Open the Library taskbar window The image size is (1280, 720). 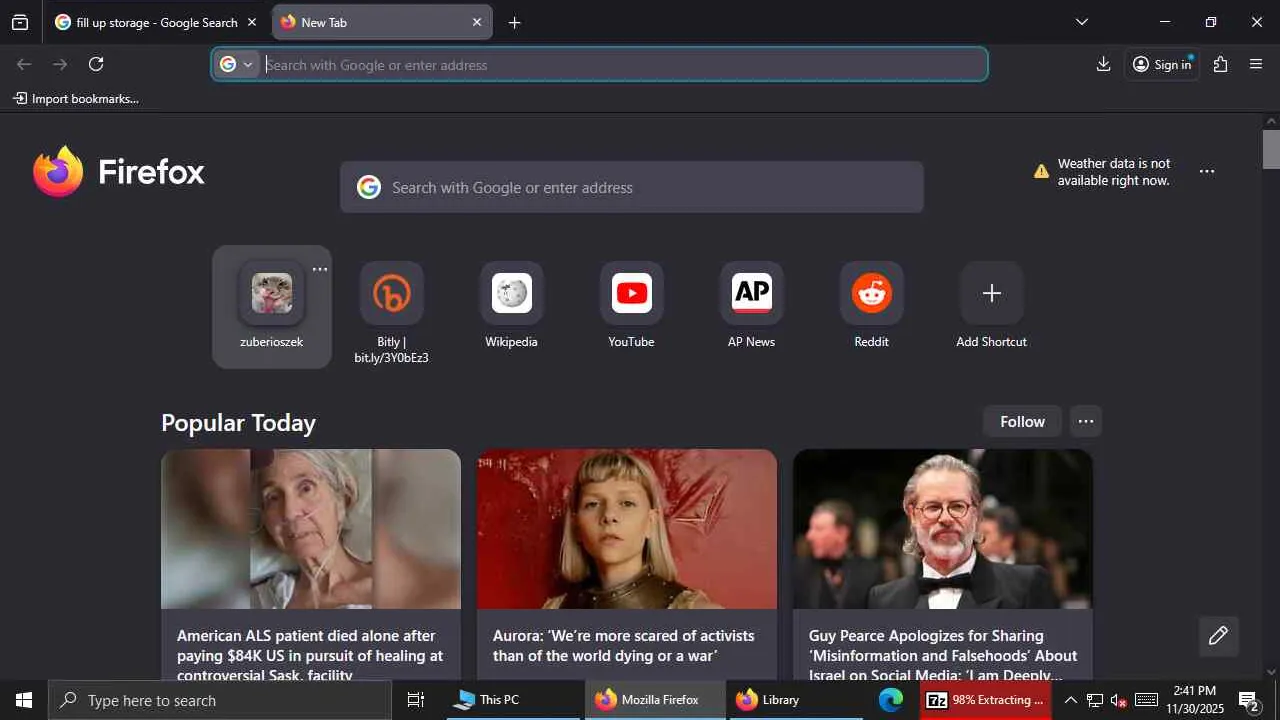pyautogui.click(x=796, y=700)
